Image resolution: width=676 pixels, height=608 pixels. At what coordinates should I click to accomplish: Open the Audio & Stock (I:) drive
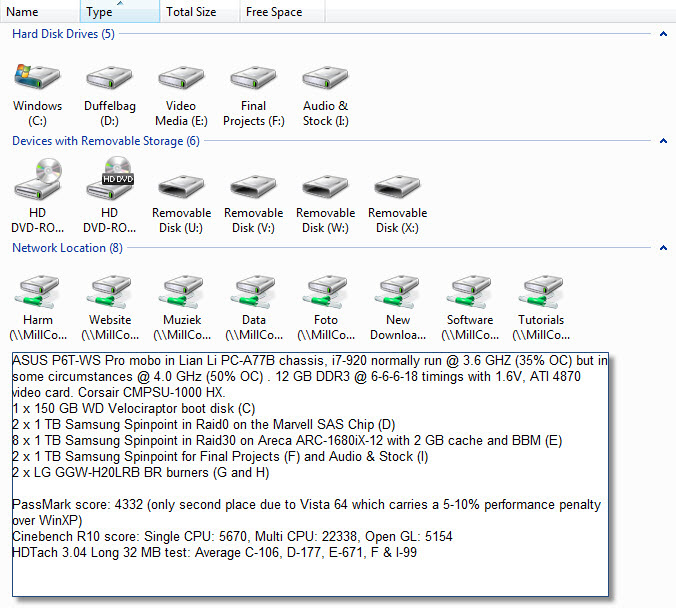[x=325, y=79]
